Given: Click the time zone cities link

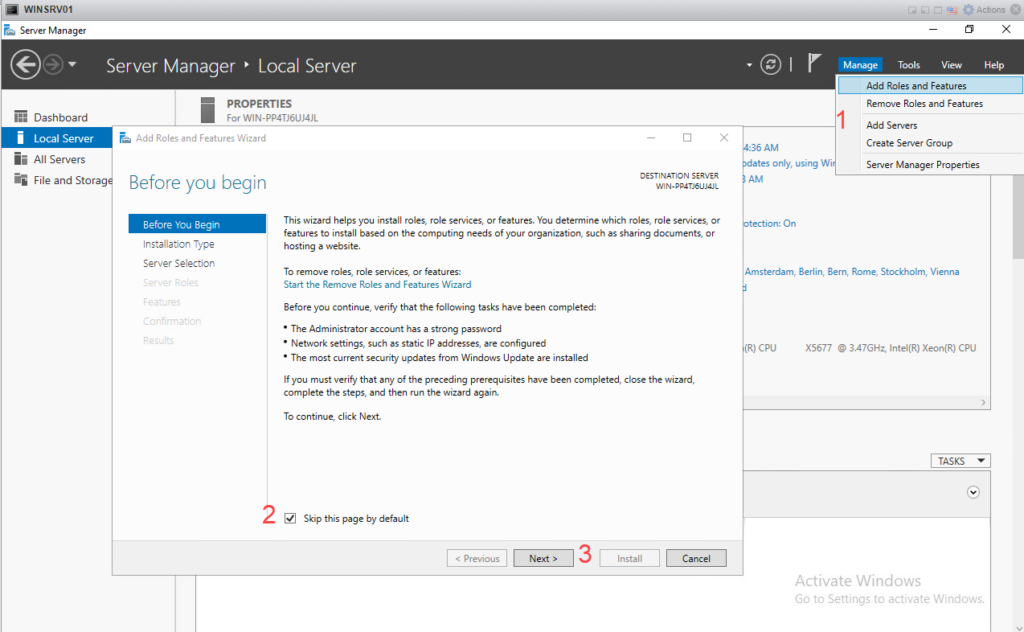Looking at the screenshot, I should tap(852, 272).
